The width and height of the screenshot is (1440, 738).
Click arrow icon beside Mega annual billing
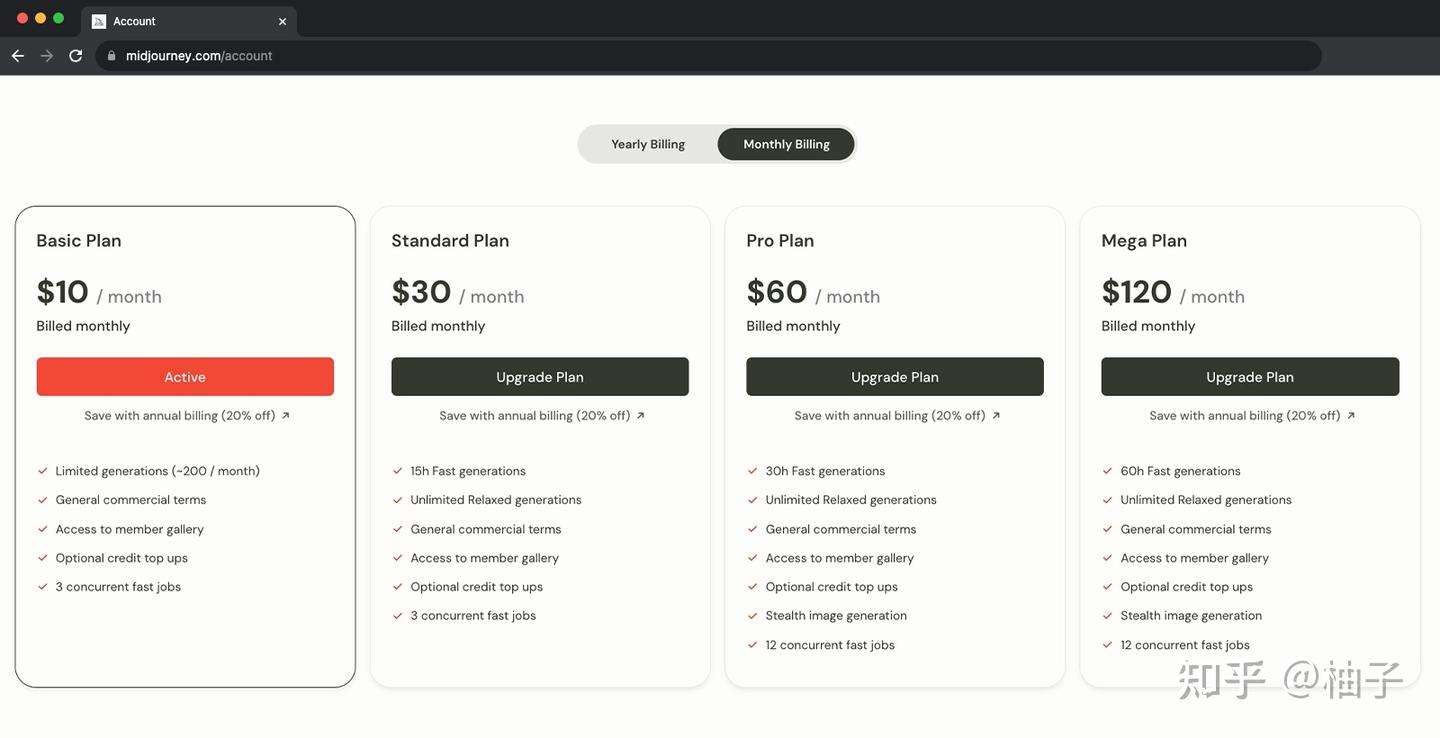[1351, 416]
